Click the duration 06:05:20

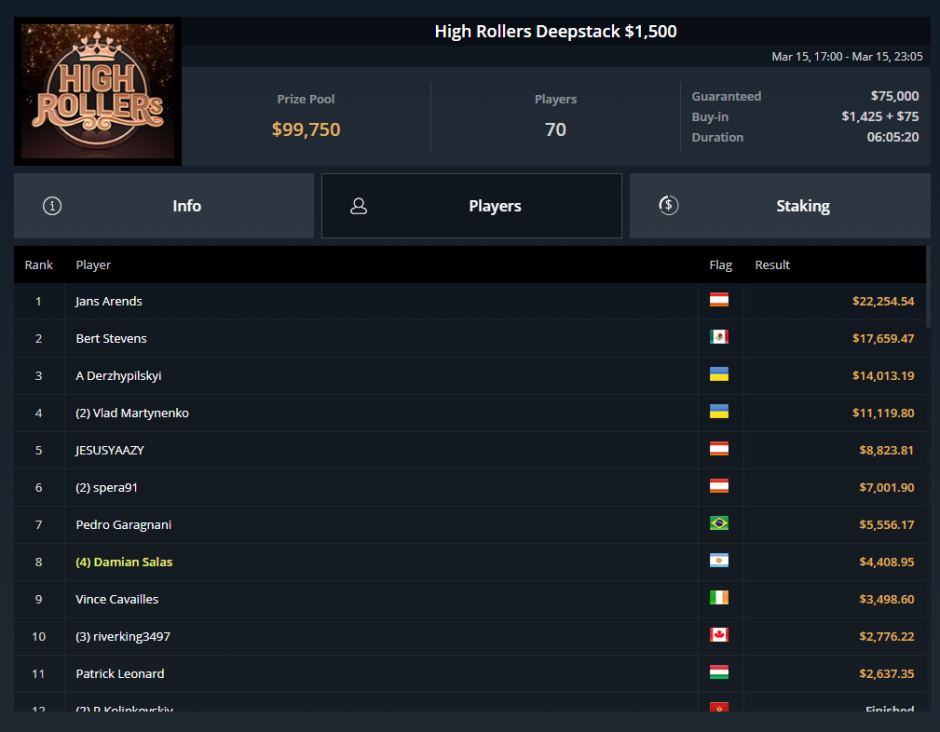[x=893, y=137]
